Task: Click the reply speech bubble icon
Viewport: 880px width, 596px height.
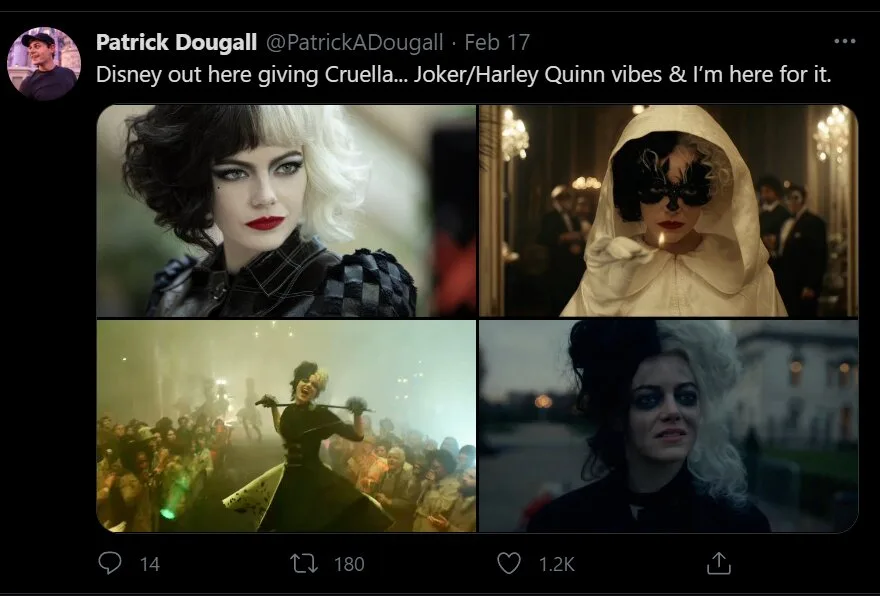Action: [x=110, y=563]
